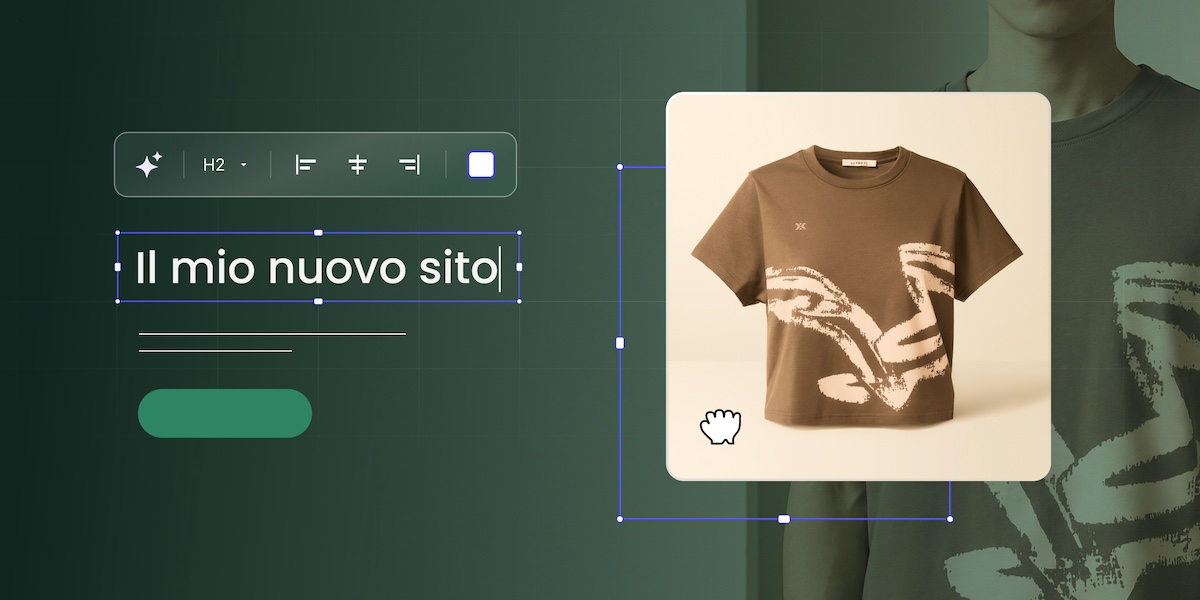This screenshot has height=600, width=1200.
Task: Click the floating formatting toolbar
Action: [x=316, y=163]
